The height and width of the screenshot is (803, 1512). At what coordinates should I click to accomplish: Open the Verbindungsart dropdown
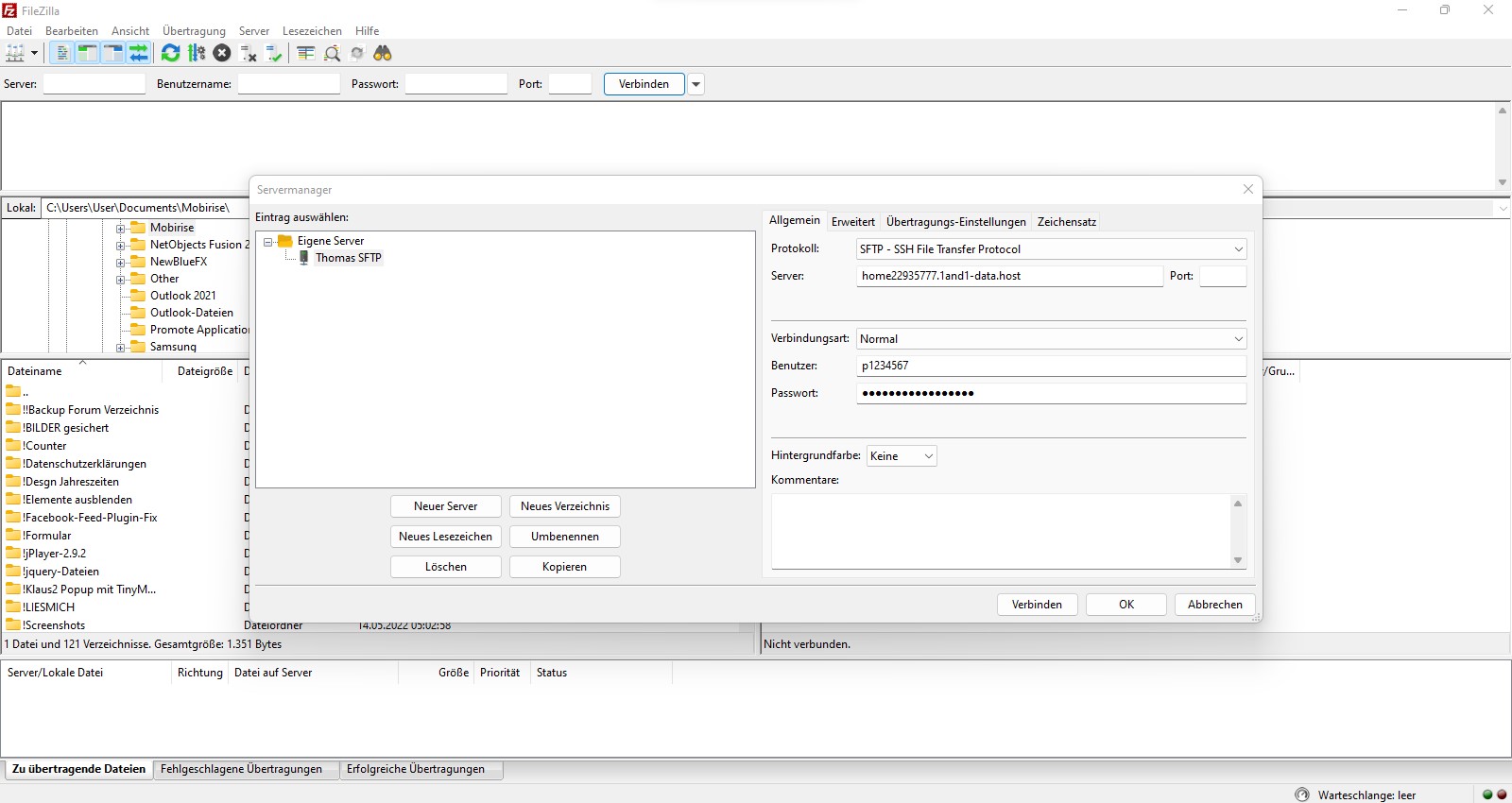point(1051,339)
